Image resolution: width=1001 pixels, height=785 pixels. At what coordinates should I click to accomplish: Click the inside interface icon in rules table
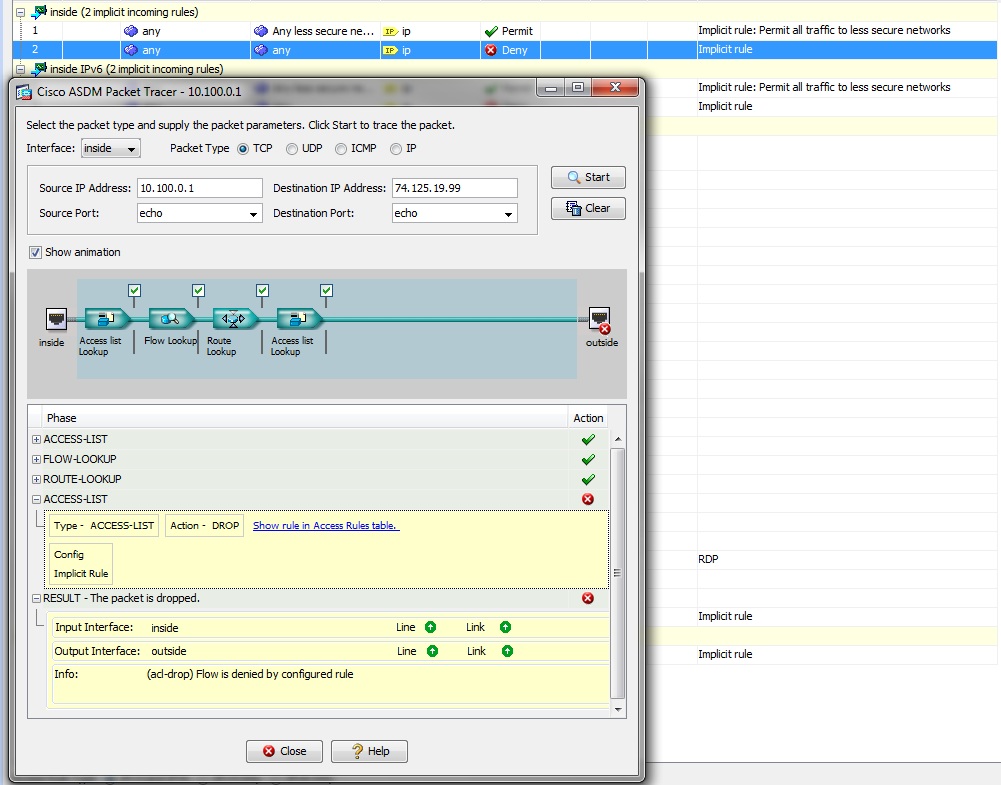point(40,11)
